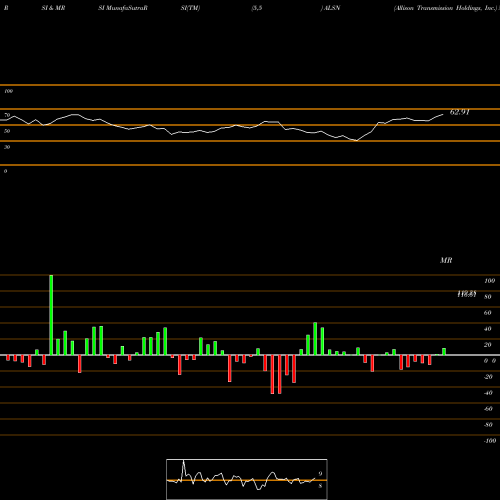Viewport: 500px width, 500px height.
Task: Click the '(5,5' parameter text
Action: click(257, 8)
